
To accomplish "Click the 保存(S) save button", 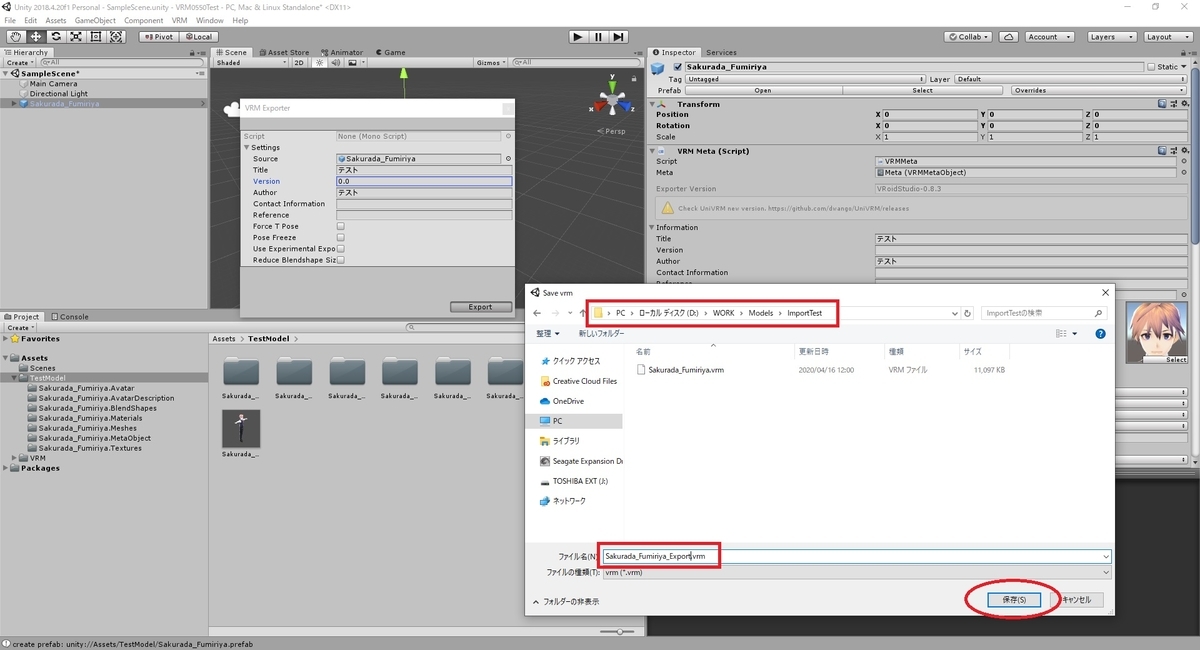I will [1014, 600].
